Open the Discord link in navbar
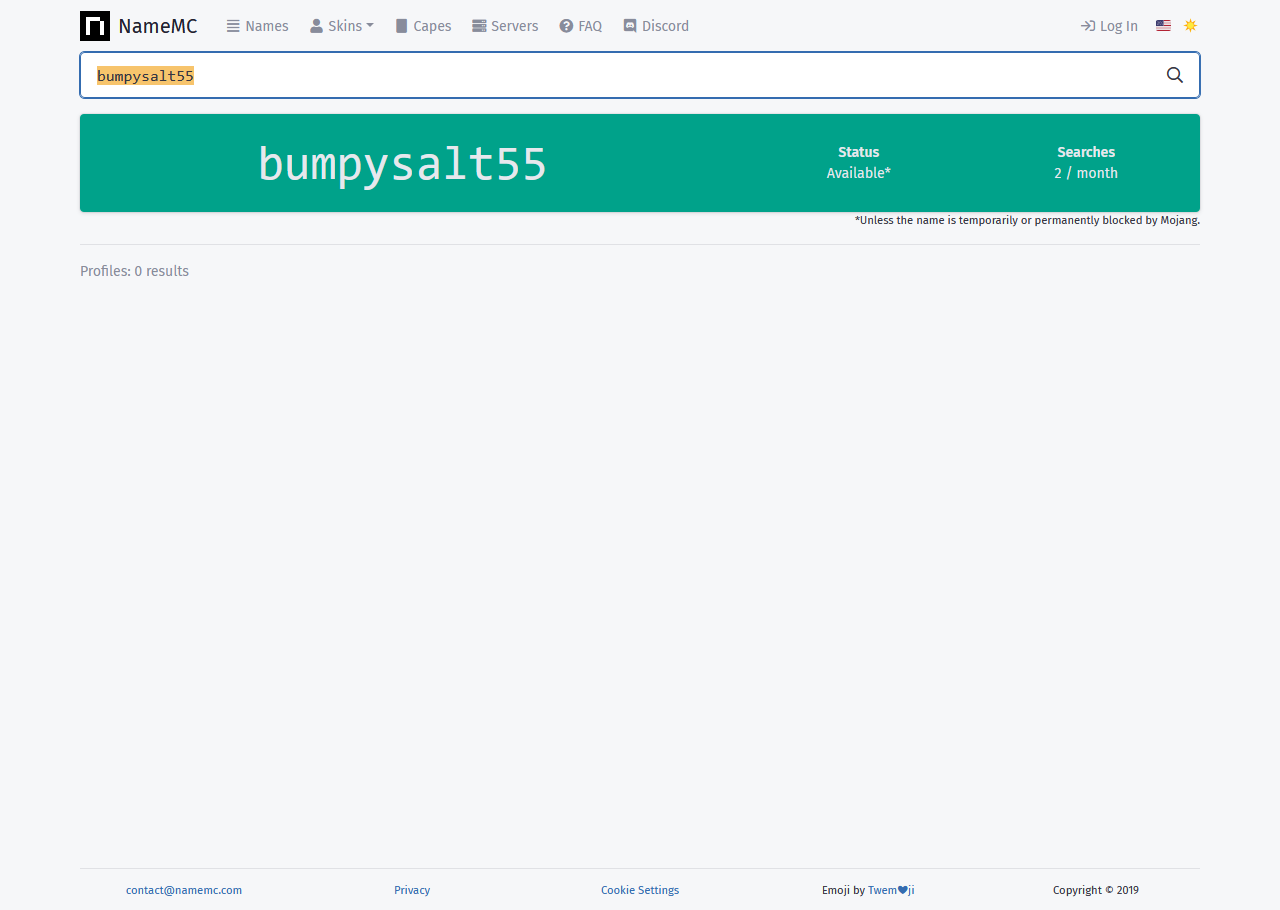Screen dimensions: 1280x910 (656, 26)
